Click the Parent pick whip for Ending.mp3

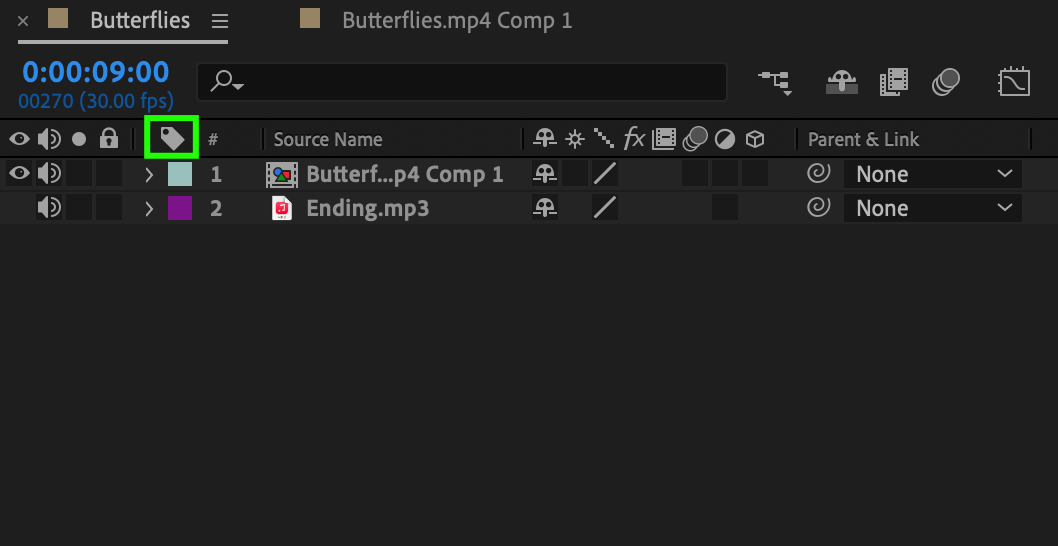(818, 208)
